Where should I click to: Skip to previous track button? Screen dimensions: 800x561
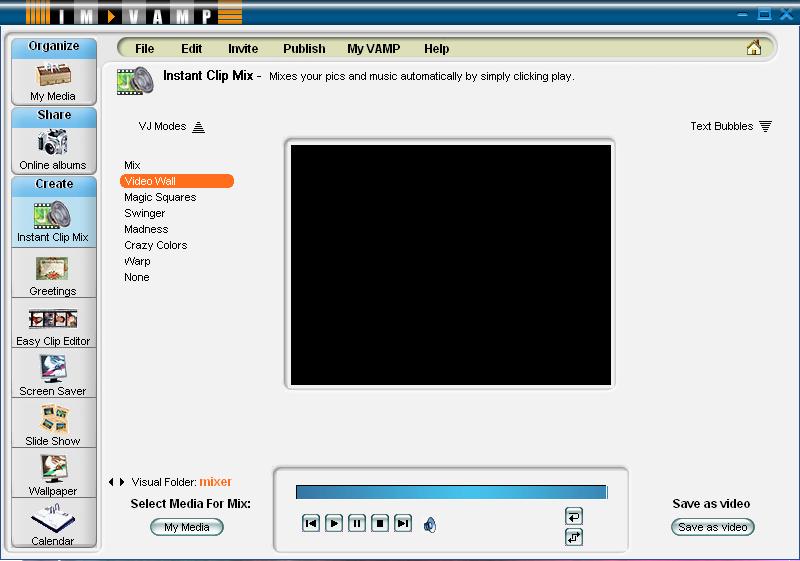311,523
